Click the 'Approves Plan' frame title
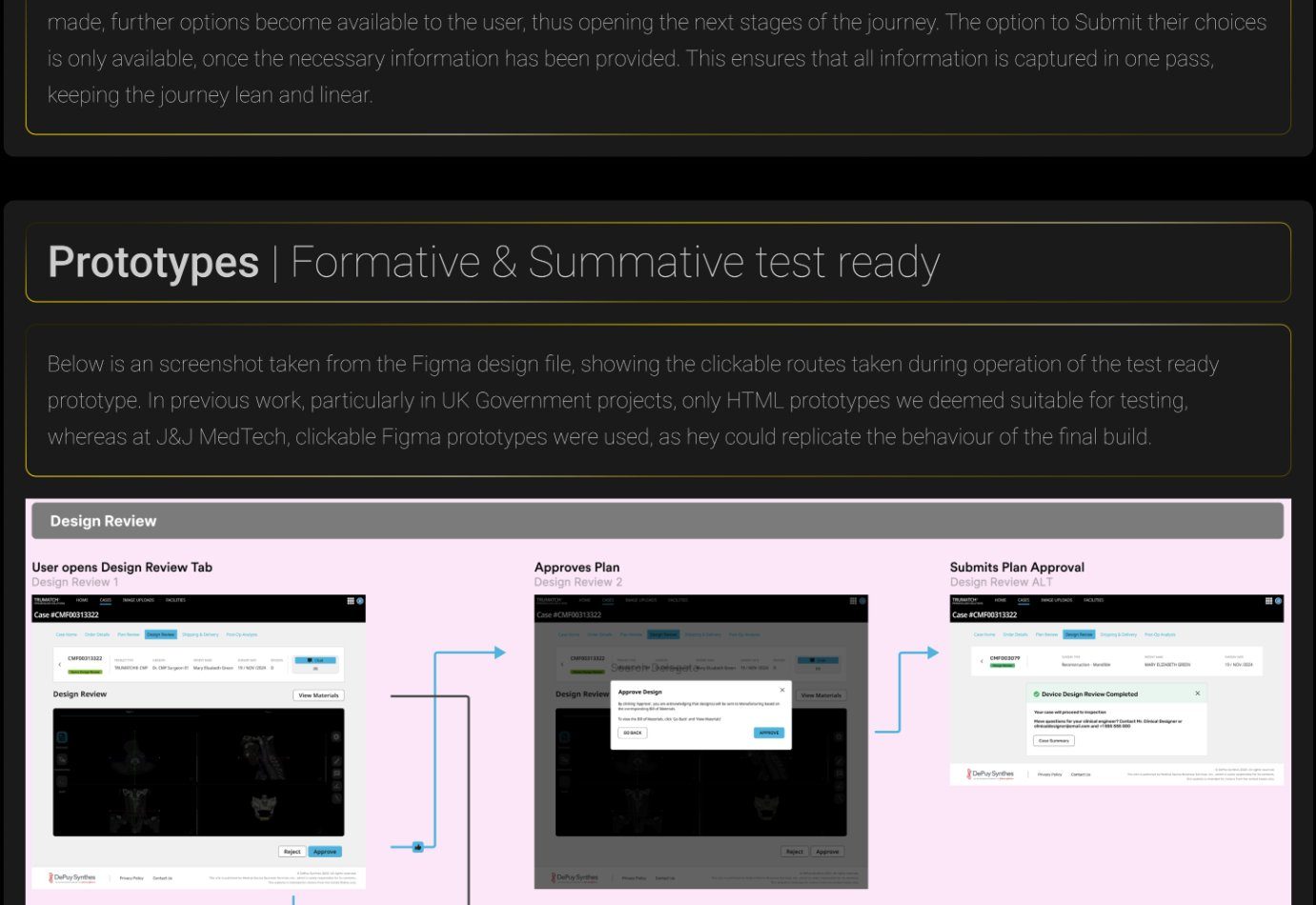Image resolution: width=1316 pixels, height=905 pixels. (x=577, y=567)
